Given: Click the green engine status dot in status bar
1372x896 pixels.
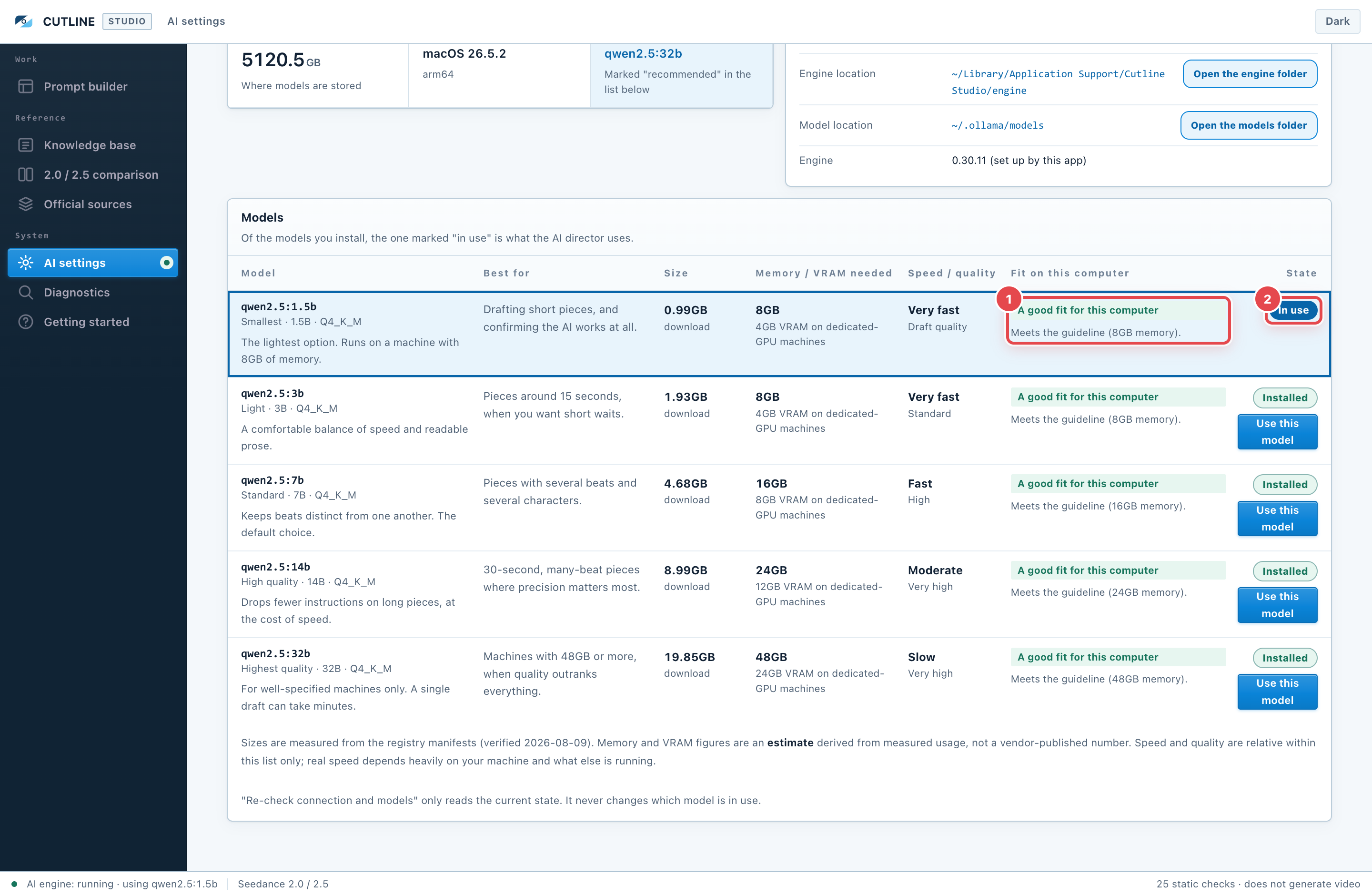Looking at the screenshot, I should pos(14,884).
